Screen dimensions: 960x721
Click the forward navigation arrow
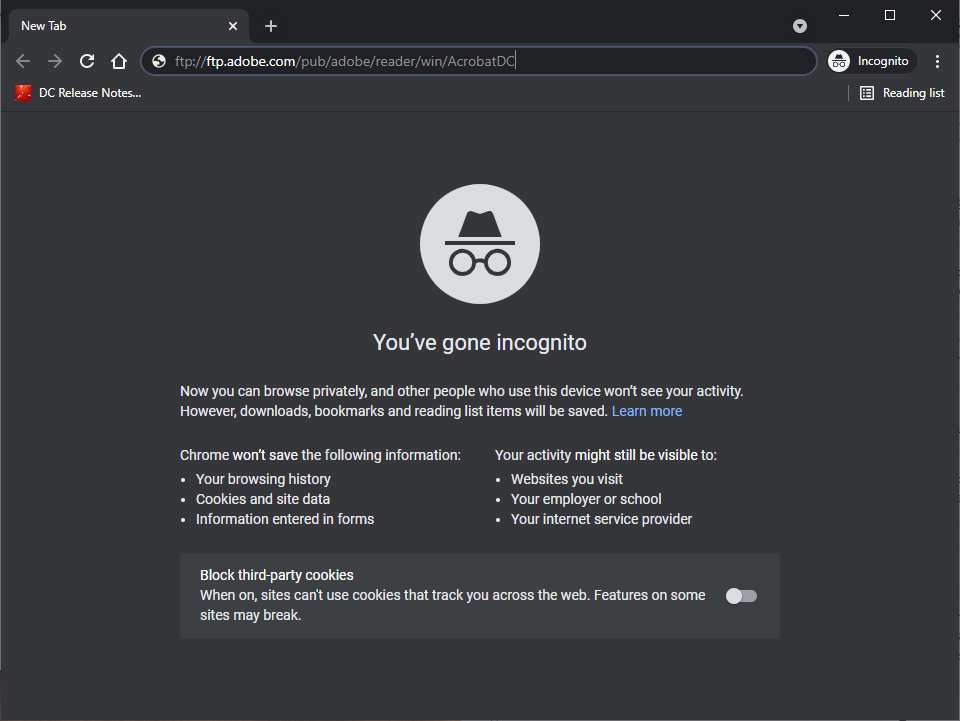(x=55, y=61)
